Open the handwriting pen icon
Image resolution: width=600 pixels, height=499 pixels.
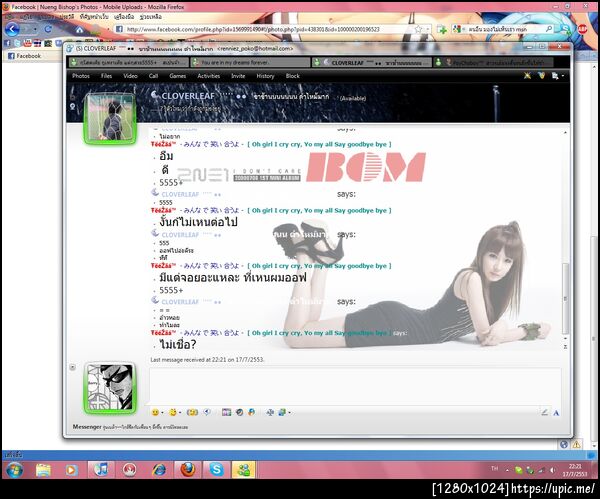pyautogui.click(x=544, y=412)
